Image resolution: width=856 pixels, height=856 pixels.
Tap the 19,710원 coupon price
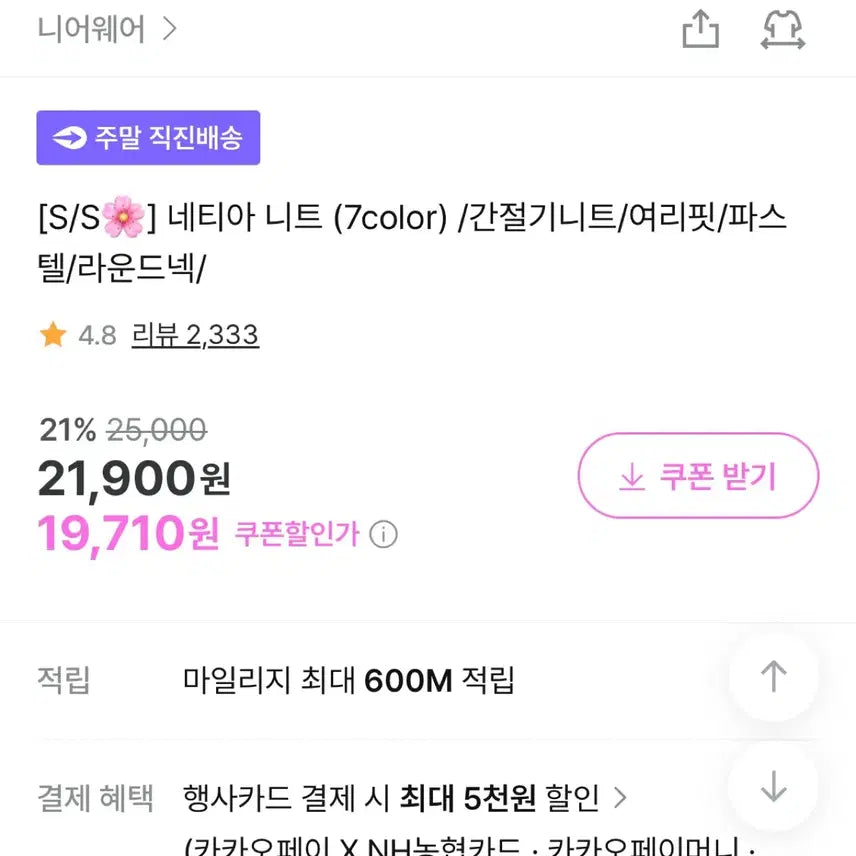(x=127, y=534)
